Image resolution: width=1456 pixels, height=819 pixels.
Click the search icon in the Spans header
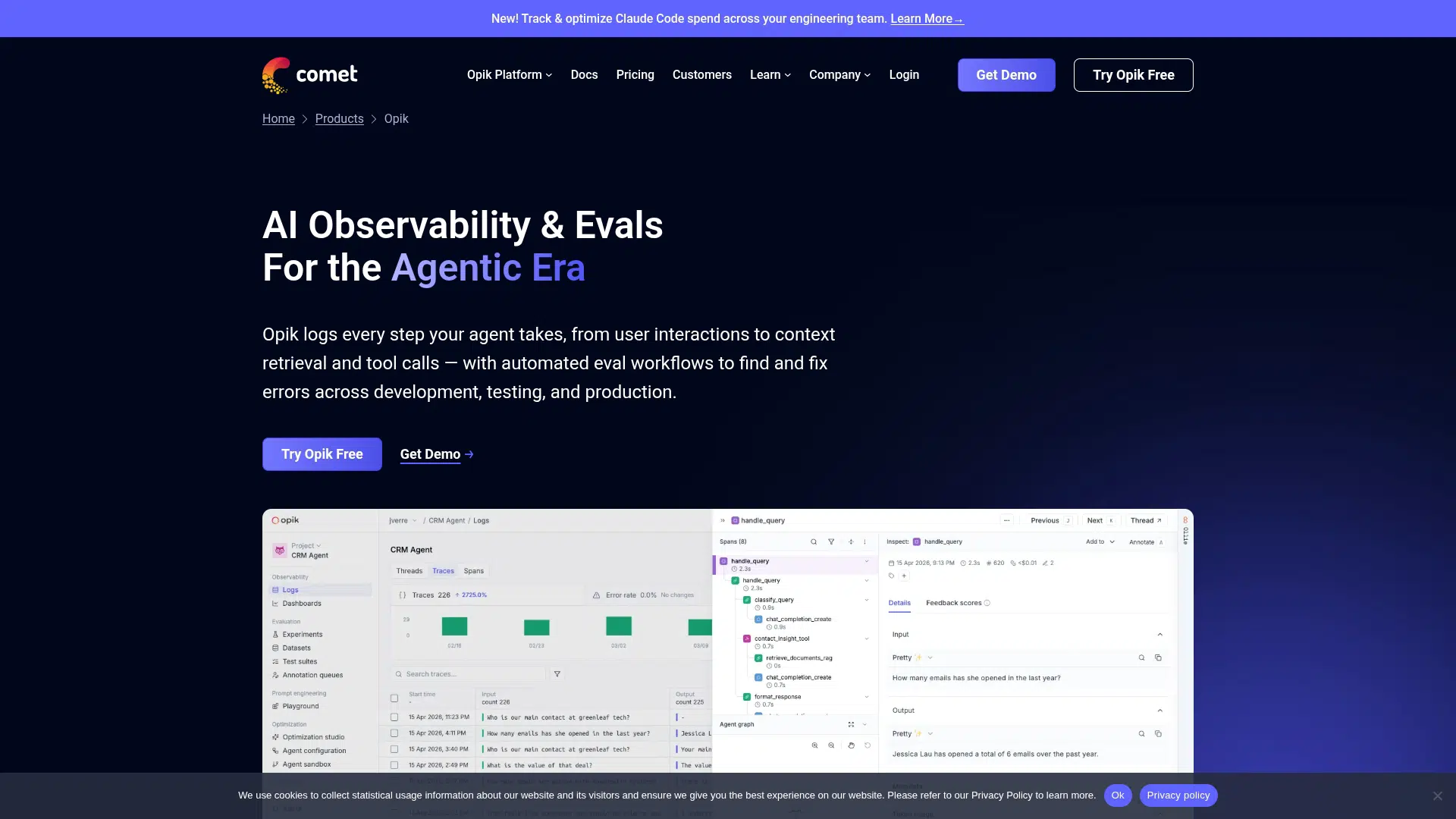pyautogui.click(x=814, y=542)
